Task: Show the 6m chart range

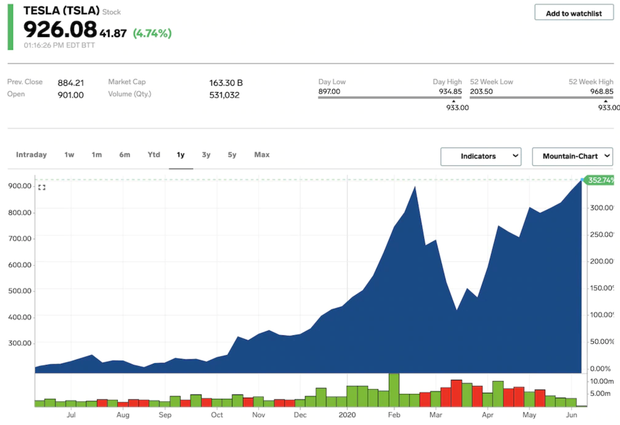Action: click(x=124, y=155)
